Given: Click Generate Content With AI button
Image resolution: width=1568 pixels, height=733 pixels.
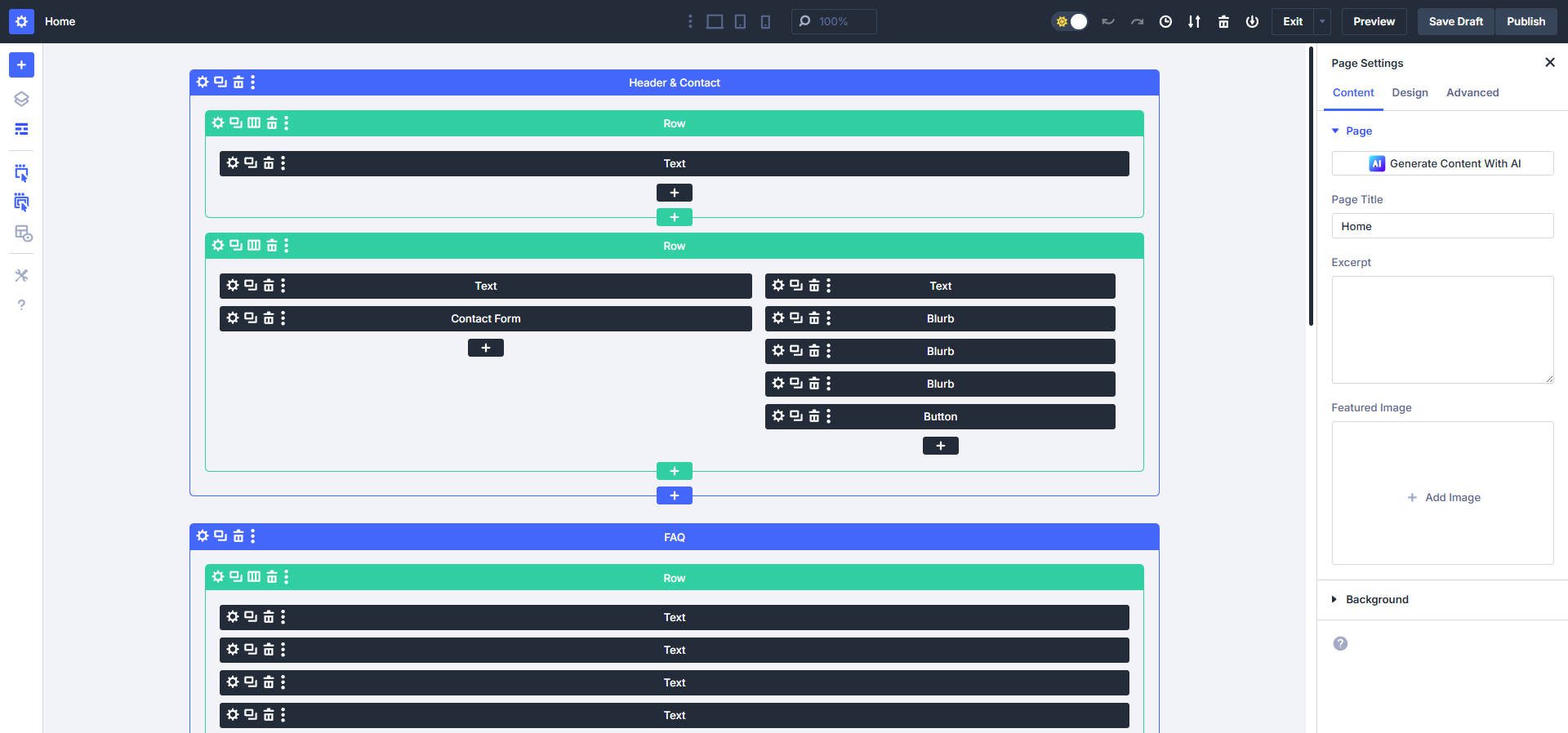Looking at the screenshot, I should point(1442,163).
